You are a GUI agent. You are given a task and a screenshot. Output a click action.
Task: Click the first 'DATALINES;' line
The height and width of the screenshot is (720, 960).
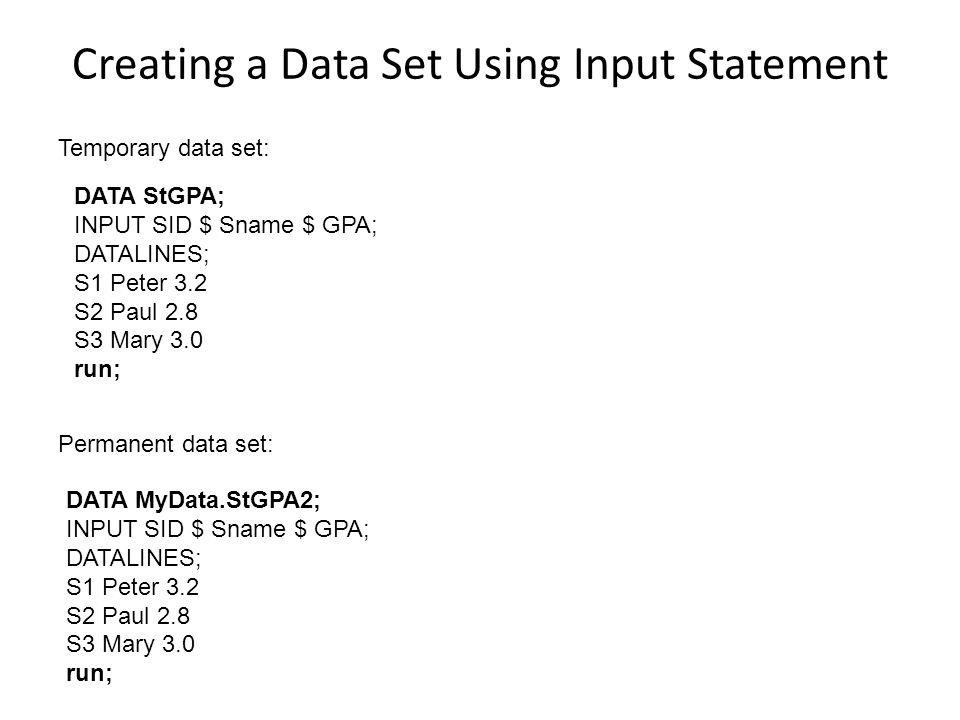(141, 254)
